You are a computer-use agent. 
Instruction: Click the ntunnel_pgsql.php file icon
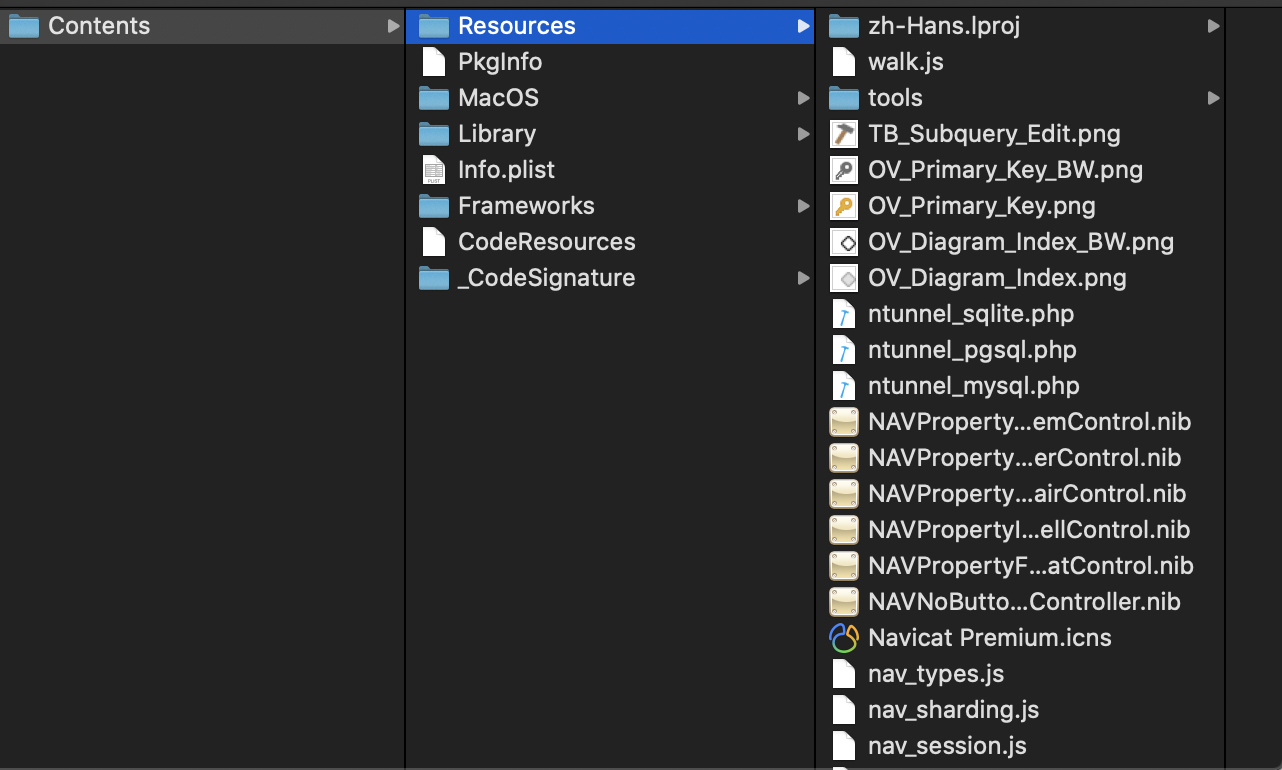(845, 350)
